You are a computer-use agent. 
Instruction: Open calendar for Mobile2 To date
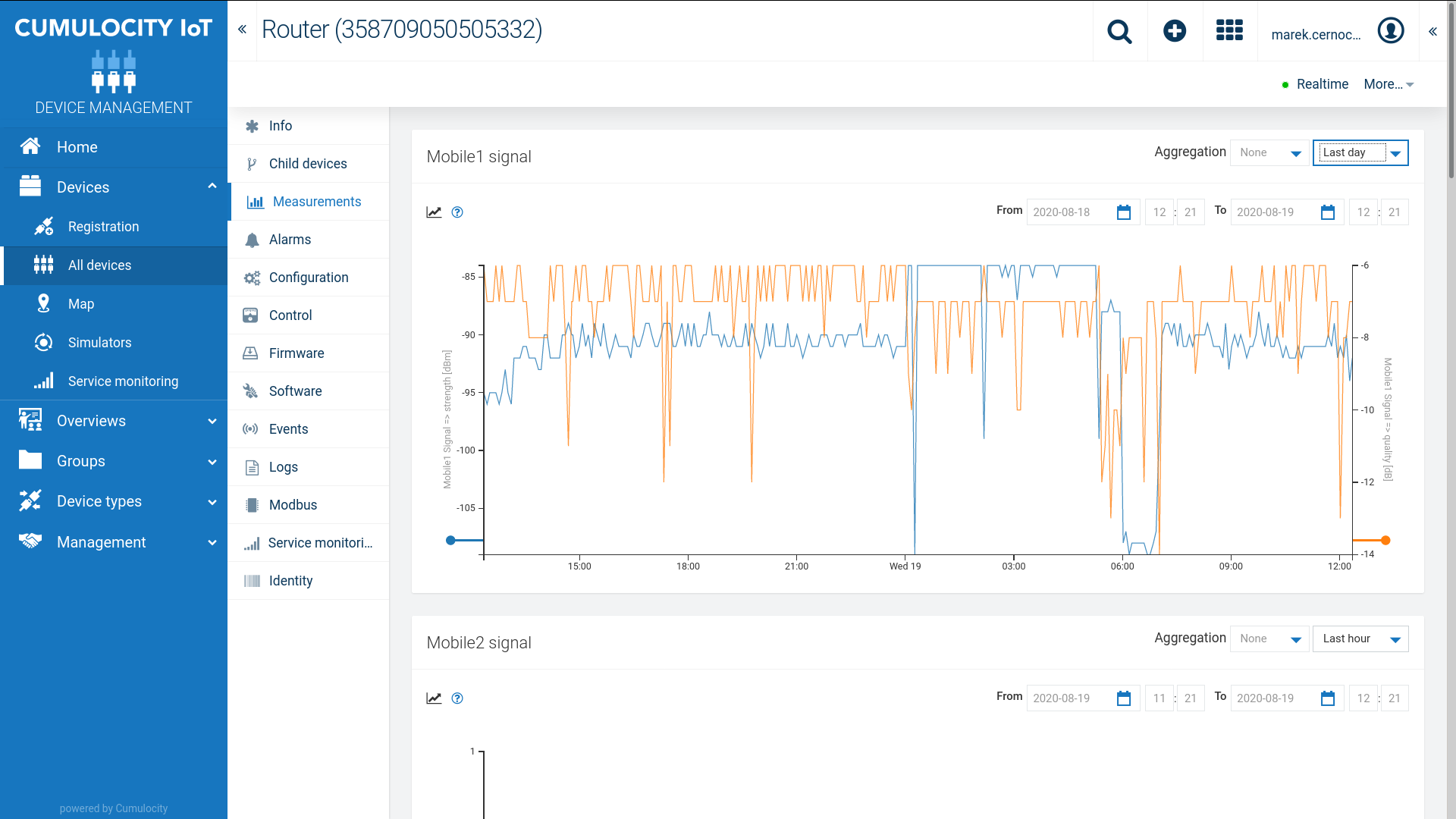point(1328,698)
